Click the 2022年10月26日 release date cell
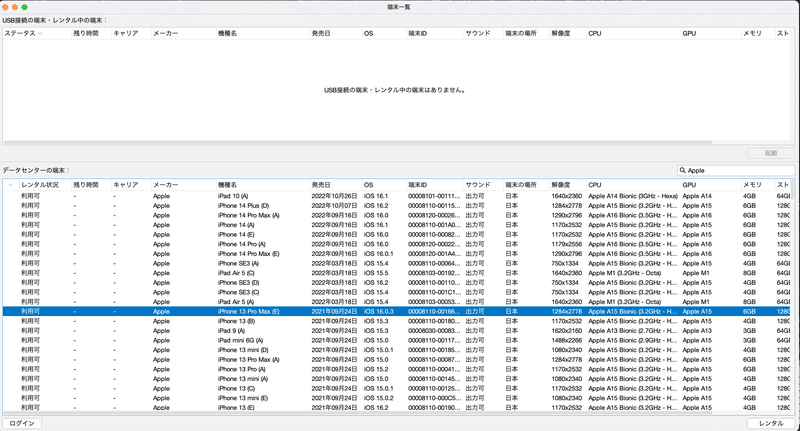This screenshot has height=431, width=800. point(334,196)
